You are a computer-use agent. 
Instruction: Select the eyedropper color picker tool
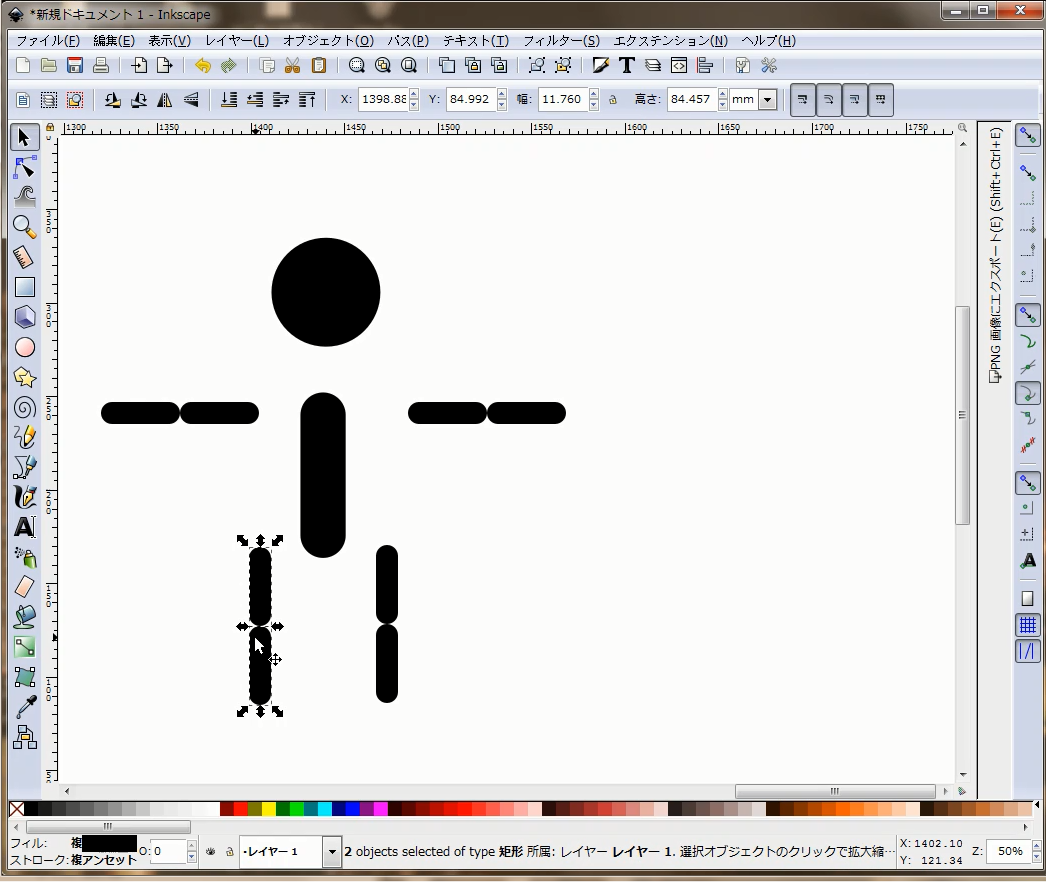25,707
